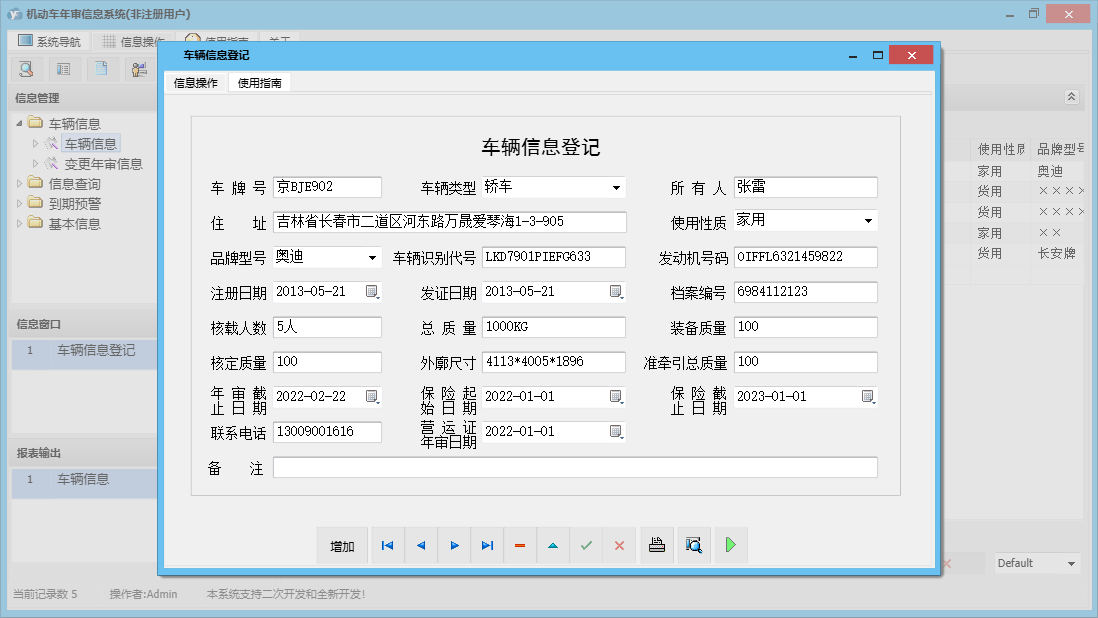The height and width of the screenshot is (618, 1098).
Task: Click the edit record triangle icon
Action: pos(553,546)
